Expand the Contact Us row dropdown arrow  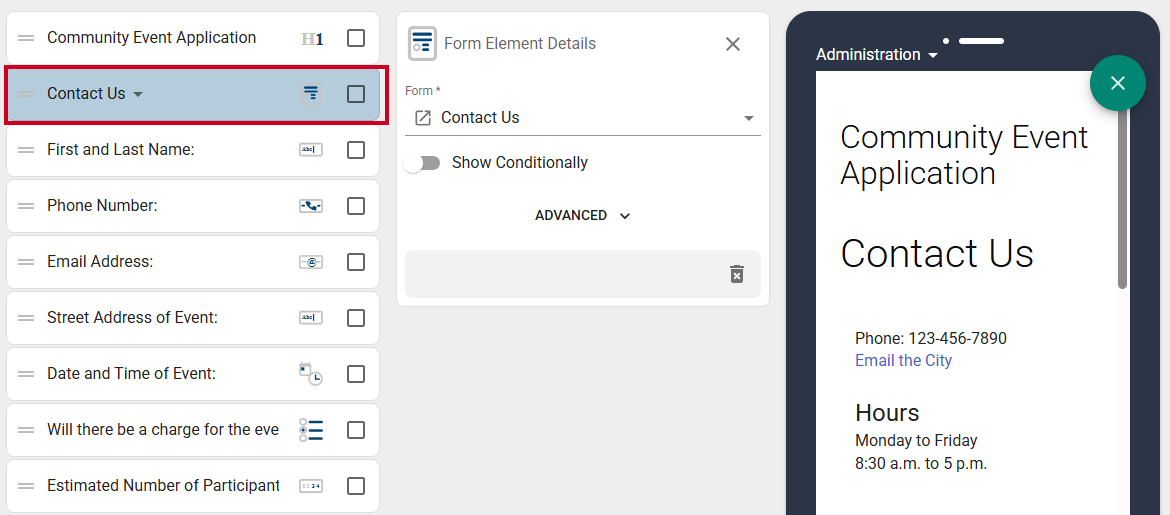(x=137, y=95)
